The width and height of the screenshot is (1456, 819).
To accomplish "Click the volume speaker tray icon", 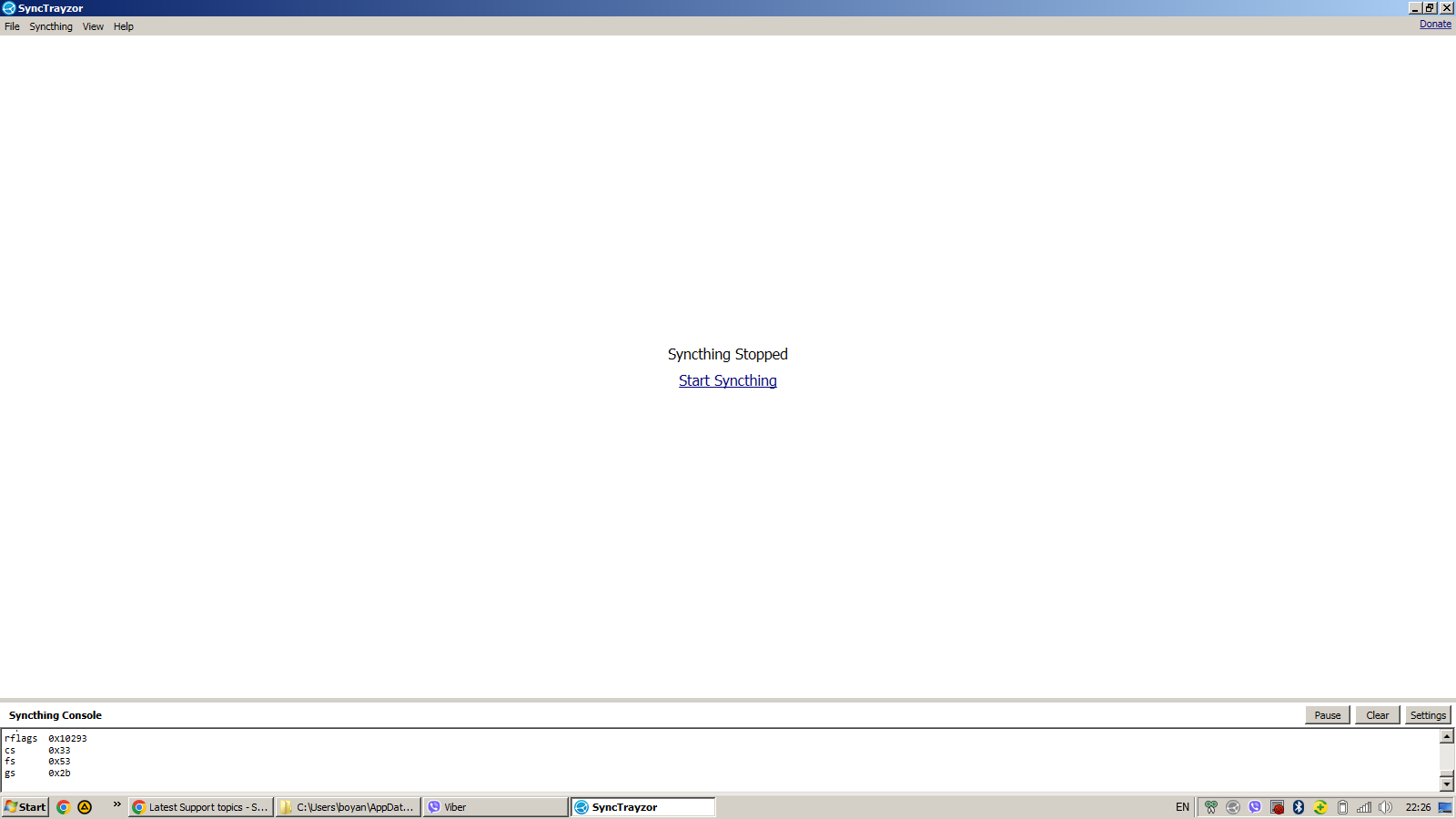I will click(1386, 807).
